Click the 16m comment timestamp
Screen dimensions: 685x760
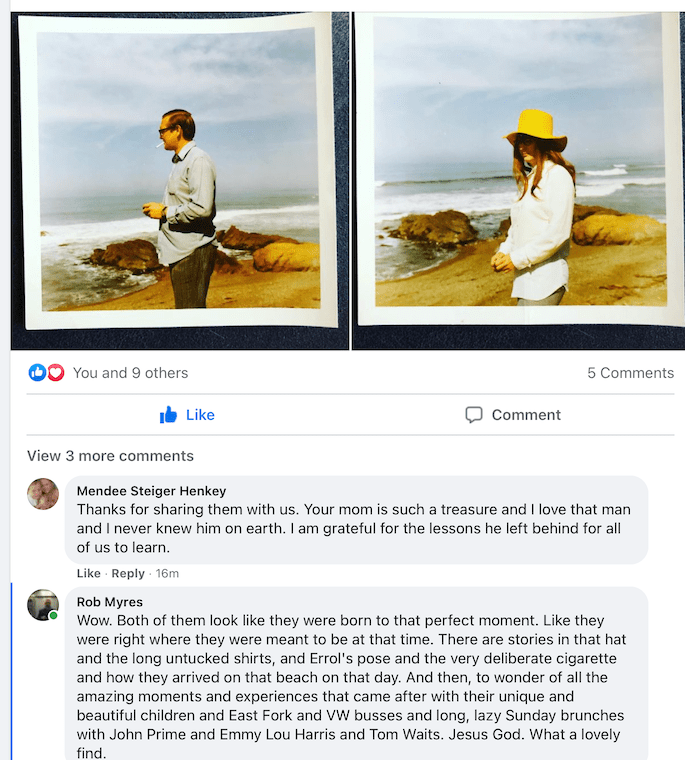point(168,573)
